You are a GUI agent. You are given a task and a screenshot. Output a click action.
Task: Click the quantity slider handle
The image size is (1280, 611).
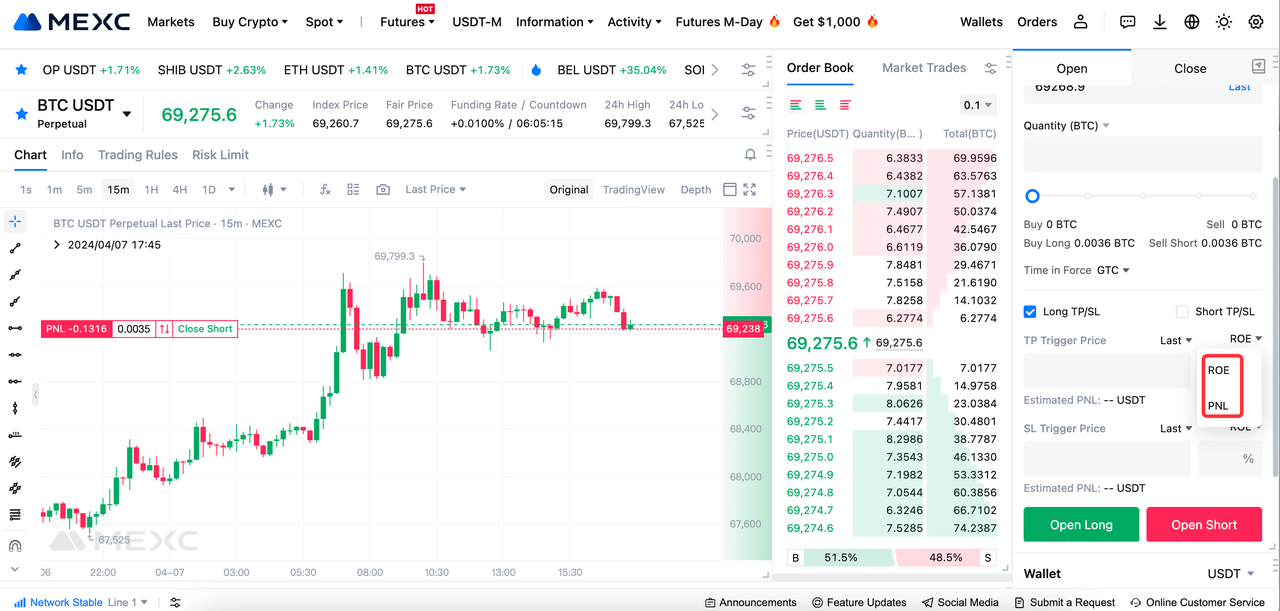[x=1032, y=196]
